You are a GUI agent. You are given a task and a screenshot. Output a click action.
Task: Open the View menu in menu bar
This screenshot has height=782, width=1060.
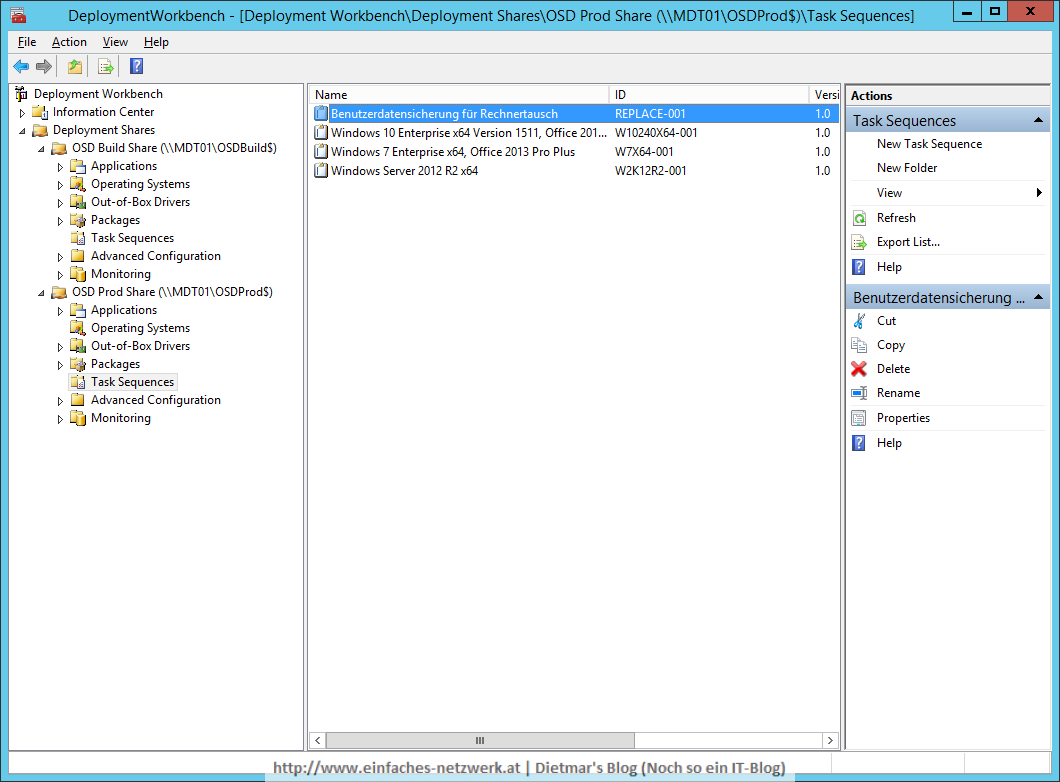tap(115, 42)
